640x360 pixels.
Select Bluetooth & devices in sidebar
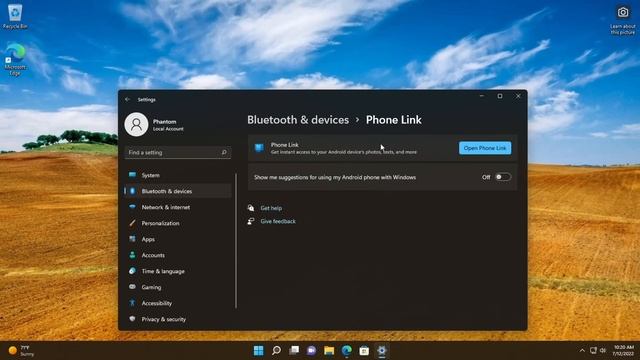[178, 191]
